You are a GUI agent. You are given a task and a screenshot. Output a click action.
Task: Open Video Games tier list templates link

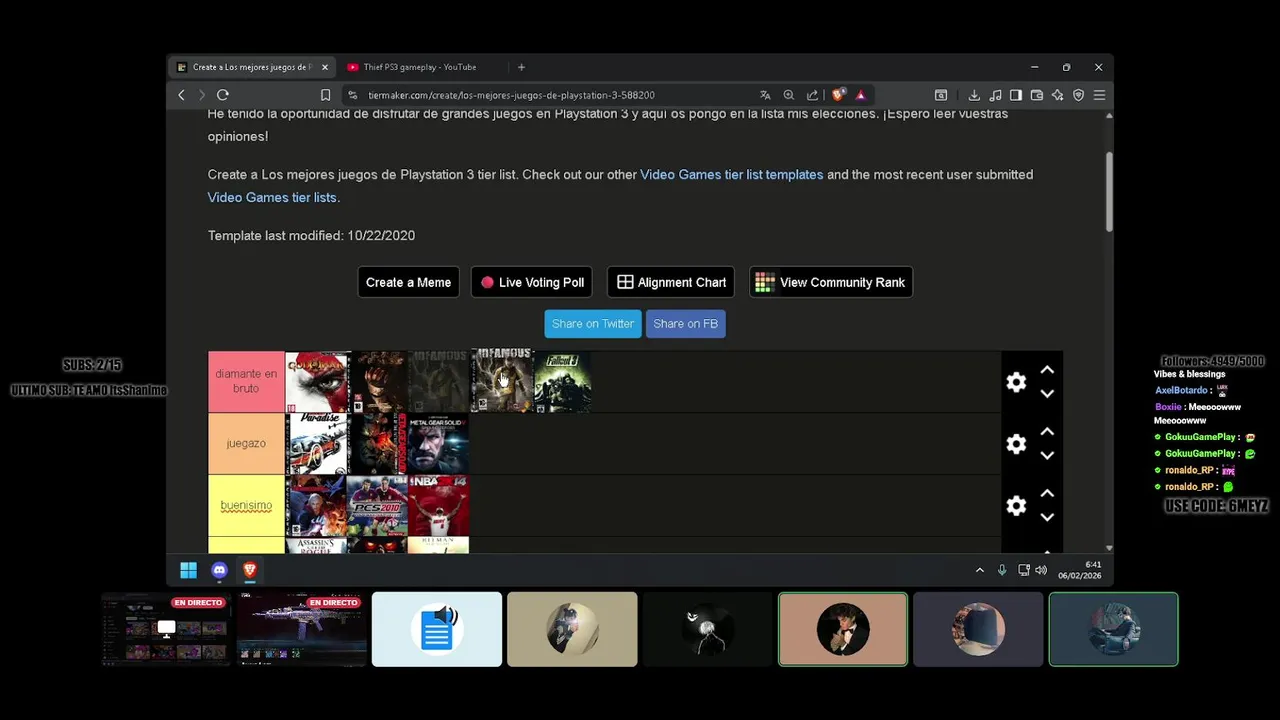[731, 174]
